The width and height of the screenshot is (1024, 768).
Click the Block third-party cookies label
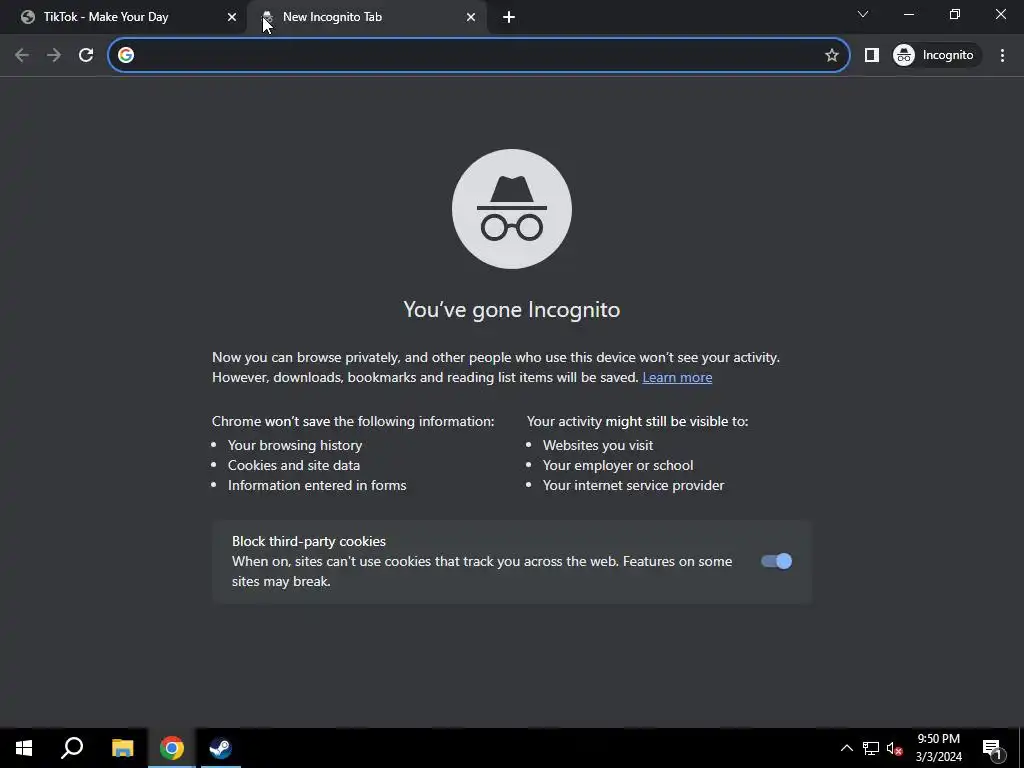(309, 541)
